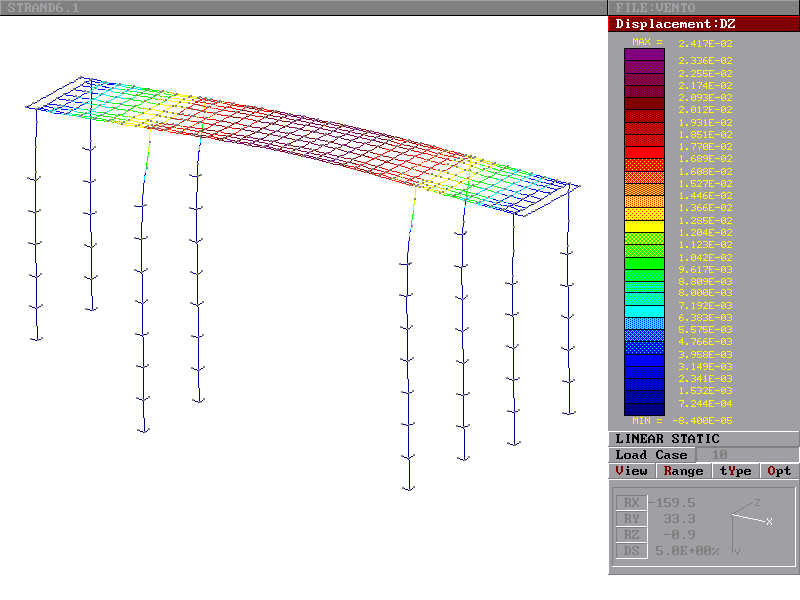800x600 pixels.
Task: Click the purple top legend color band
Action: 644,55
